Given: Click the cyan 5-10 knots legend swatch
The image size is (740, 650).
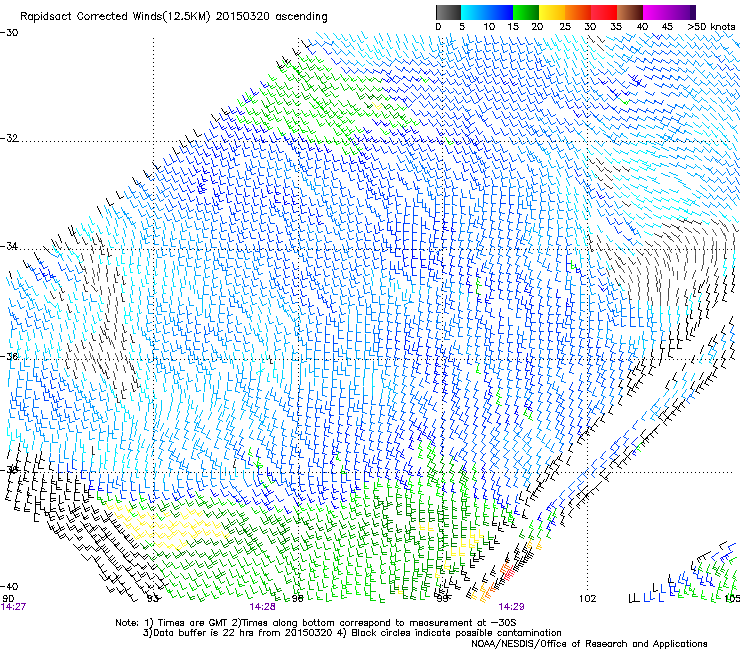Looking at the screenshot, I should [474, 12].
